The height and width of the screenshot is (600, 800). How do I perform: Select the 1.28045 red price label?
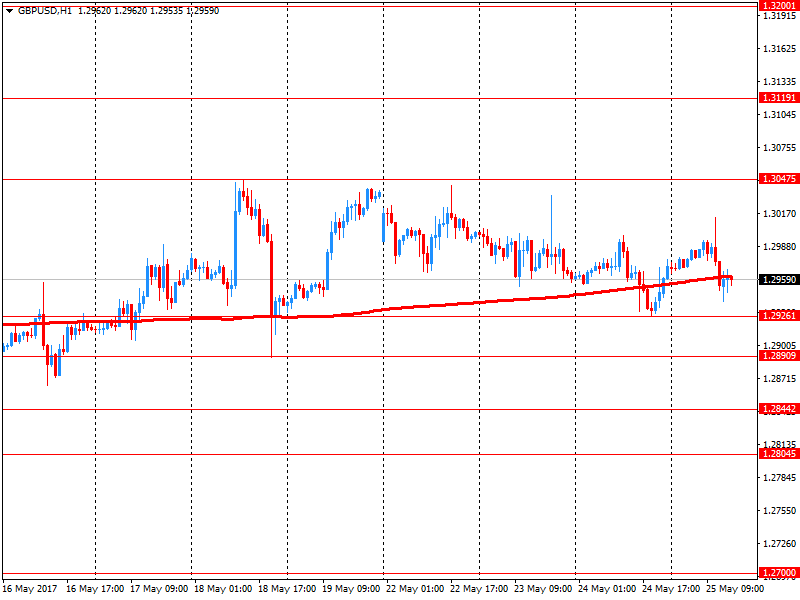click(x=779, y=454)
